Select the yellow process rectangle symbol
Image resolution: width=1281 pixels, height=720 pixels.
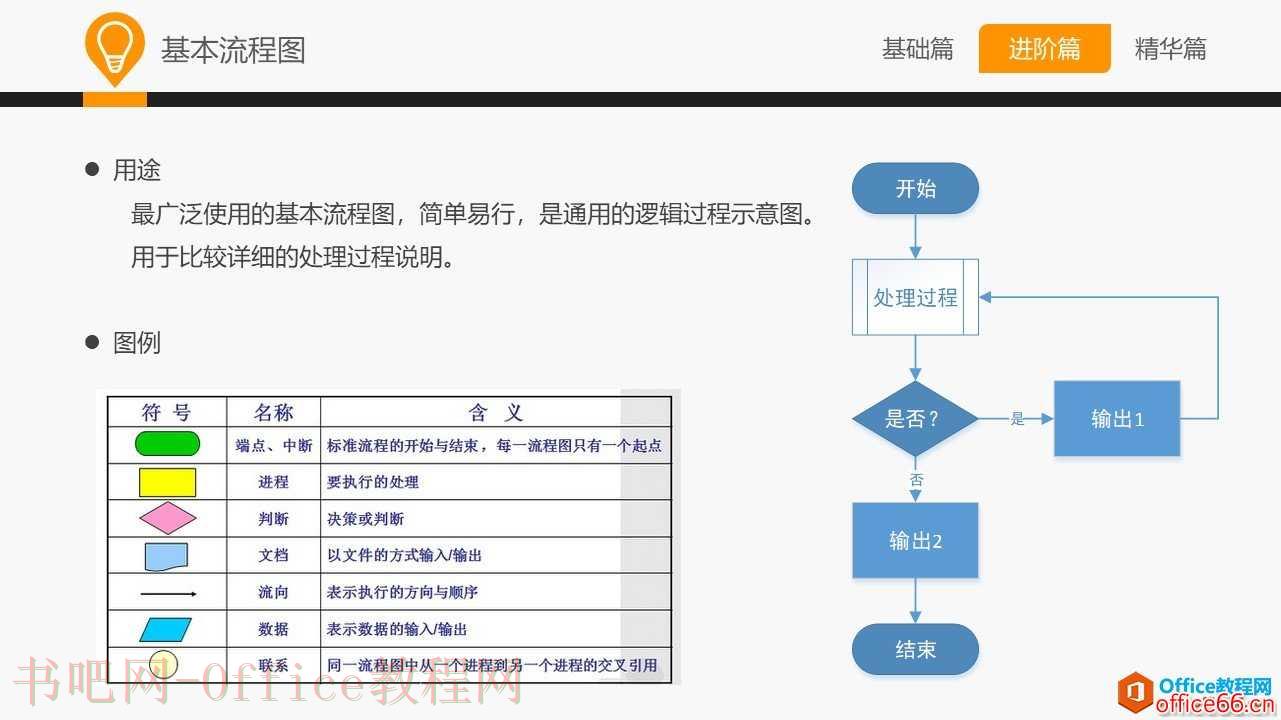pos(167,482)
